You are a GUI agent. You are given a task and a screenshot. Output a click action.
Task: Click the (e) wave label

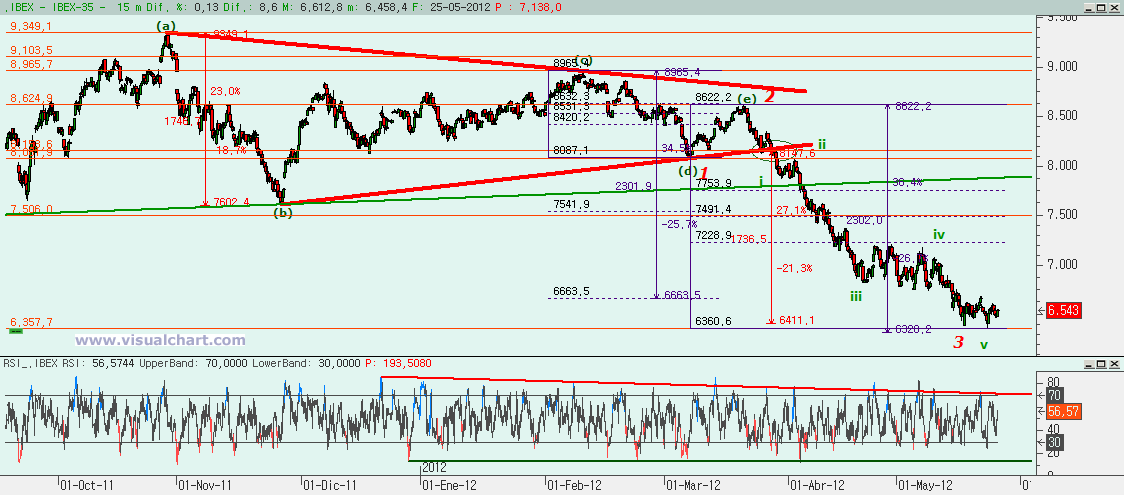pyautogui.click(x=746, y=98)
